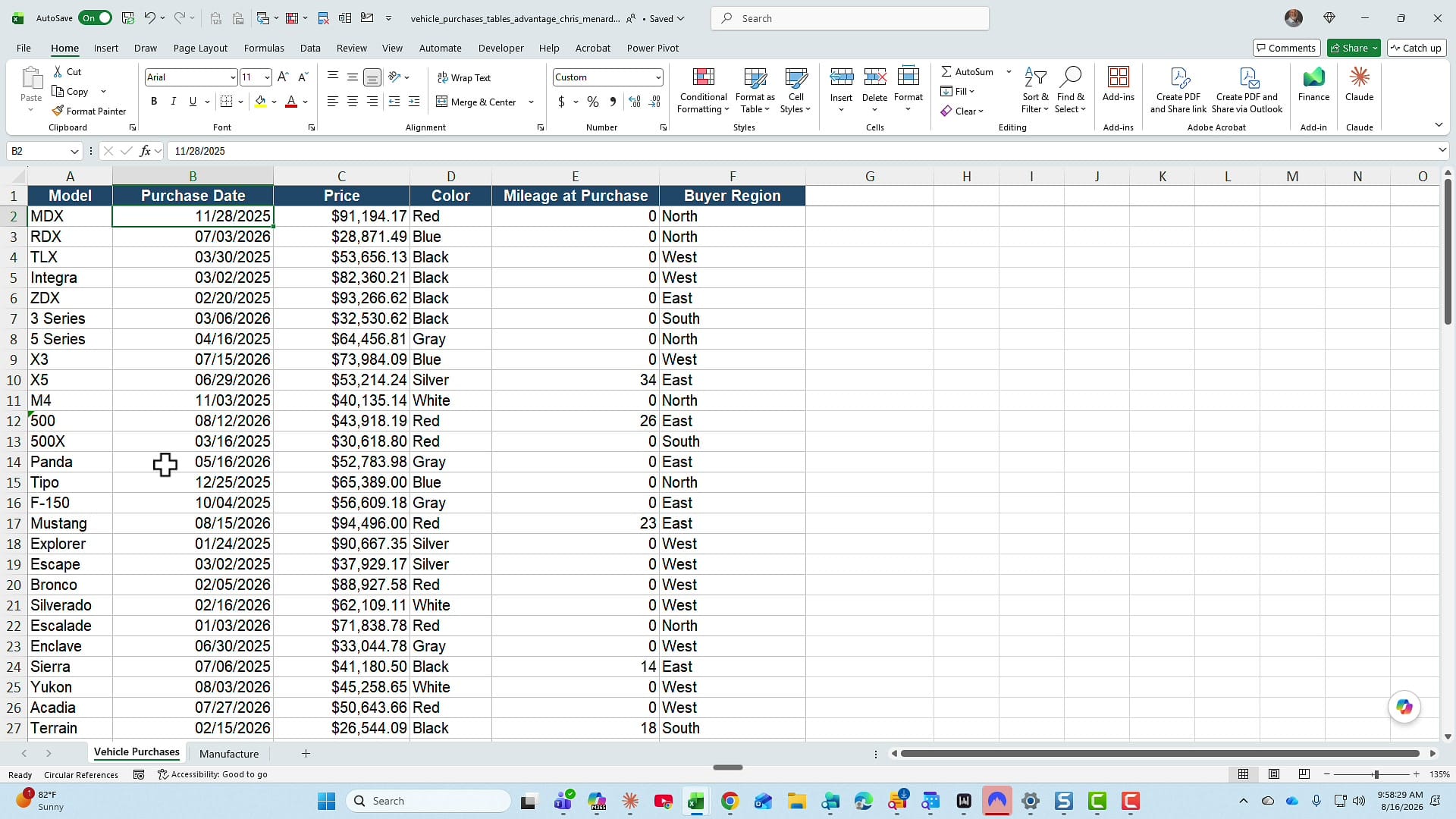This screenshot has width=1456, height=819.
Task: Toggle center horizontal alignment
Action: (353, 102)
